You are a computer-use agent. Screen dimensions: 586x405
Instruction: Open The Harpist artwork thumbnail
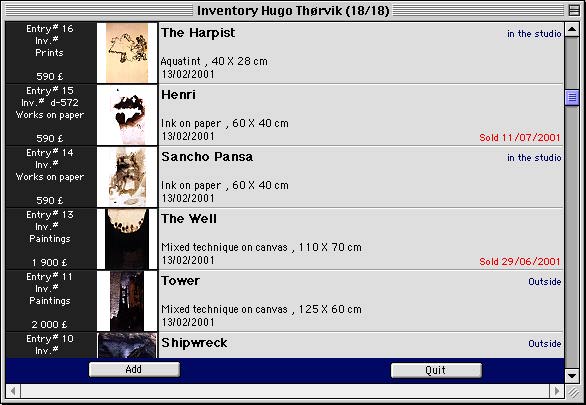point(127,53)
